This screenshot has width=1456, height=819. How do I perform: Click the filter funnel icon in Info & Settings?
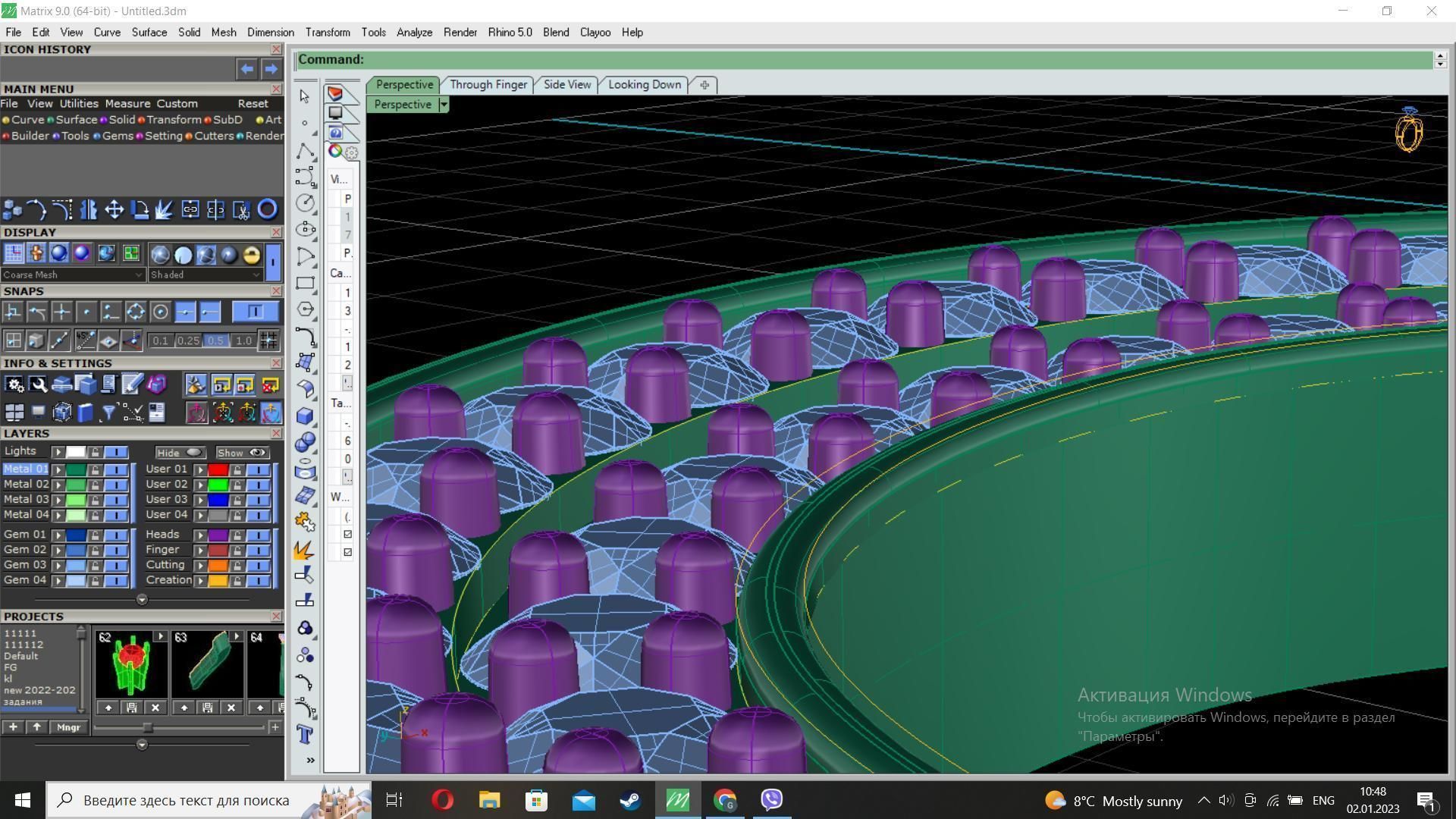[108, 413]
